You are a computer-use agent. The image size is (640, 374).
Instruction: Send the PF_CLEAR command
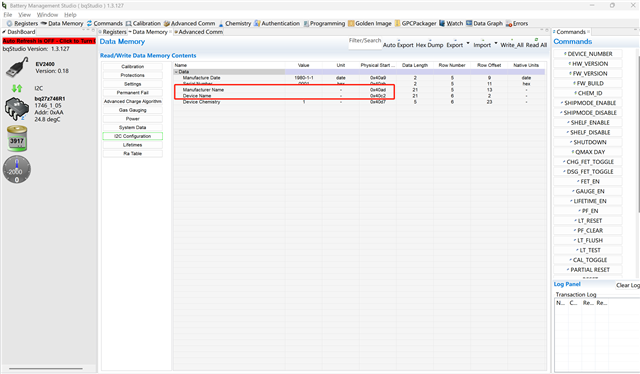click(588, 230)
